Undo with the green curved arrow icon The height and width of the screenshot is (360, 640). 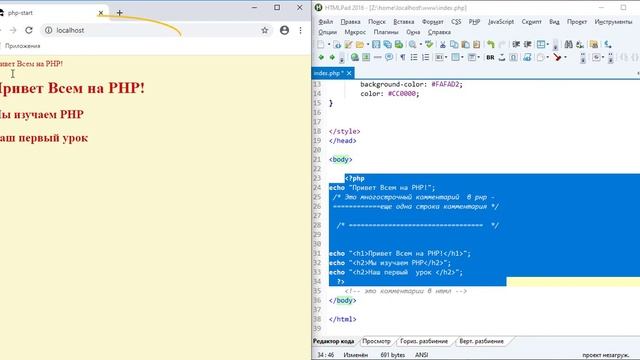tap(491, 44)
